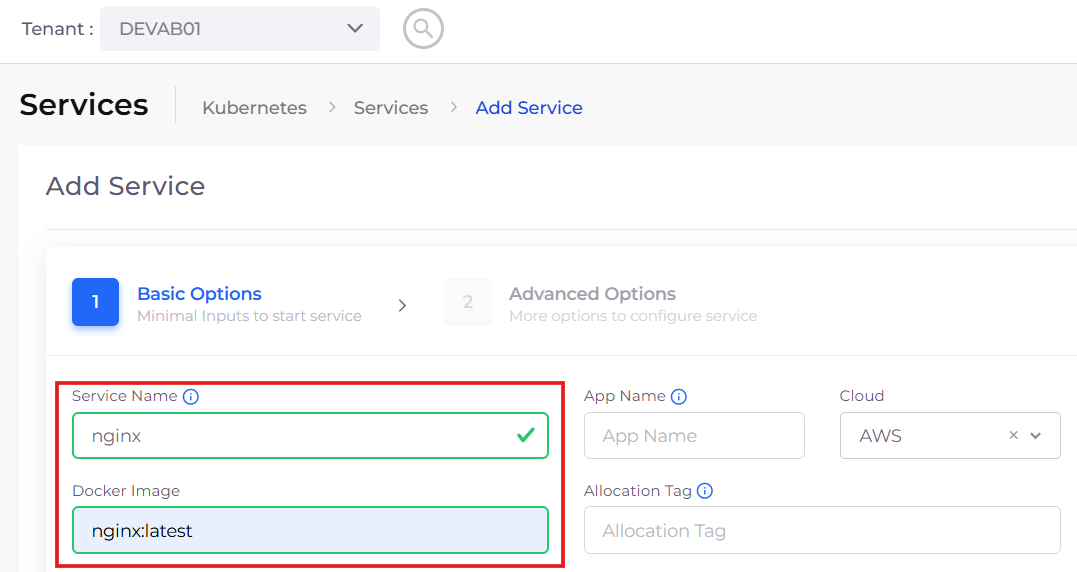Click the step 2 number badge
The image size is (1077, 572).
[468, 302]
